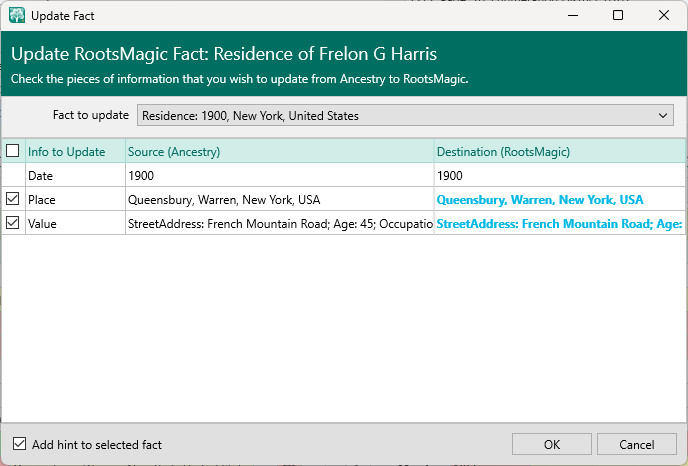Open the Fact to update dropdown

tap(405, 116)
